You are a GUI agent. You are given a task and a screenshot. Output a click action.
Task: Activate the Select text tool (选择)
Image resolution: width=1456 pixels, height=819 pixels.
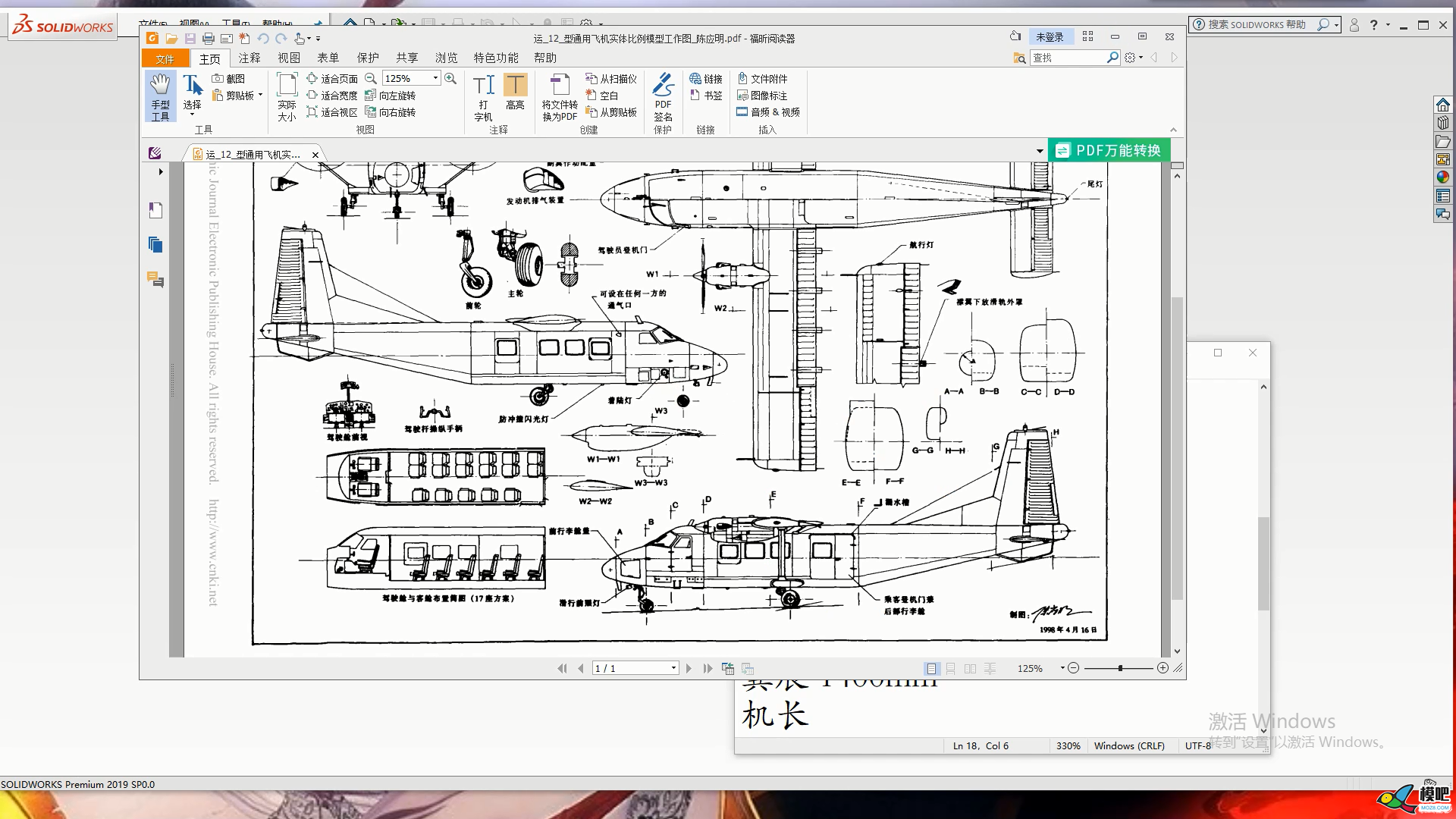(192, 95)
